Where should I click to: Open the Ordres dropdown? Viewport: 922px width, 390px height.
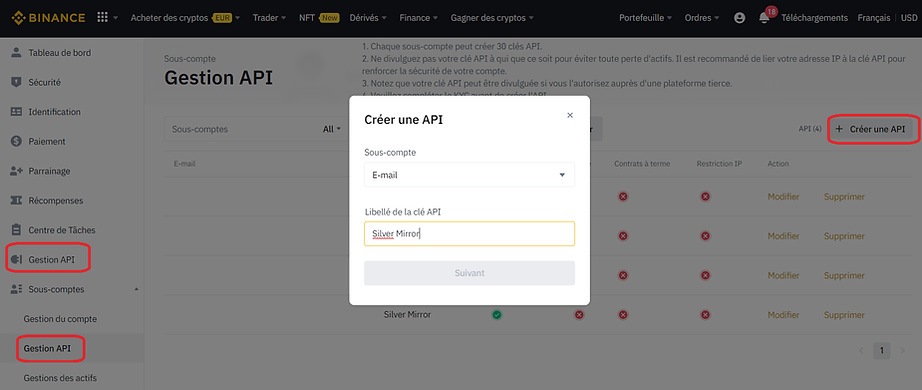(x=702, y=18)
